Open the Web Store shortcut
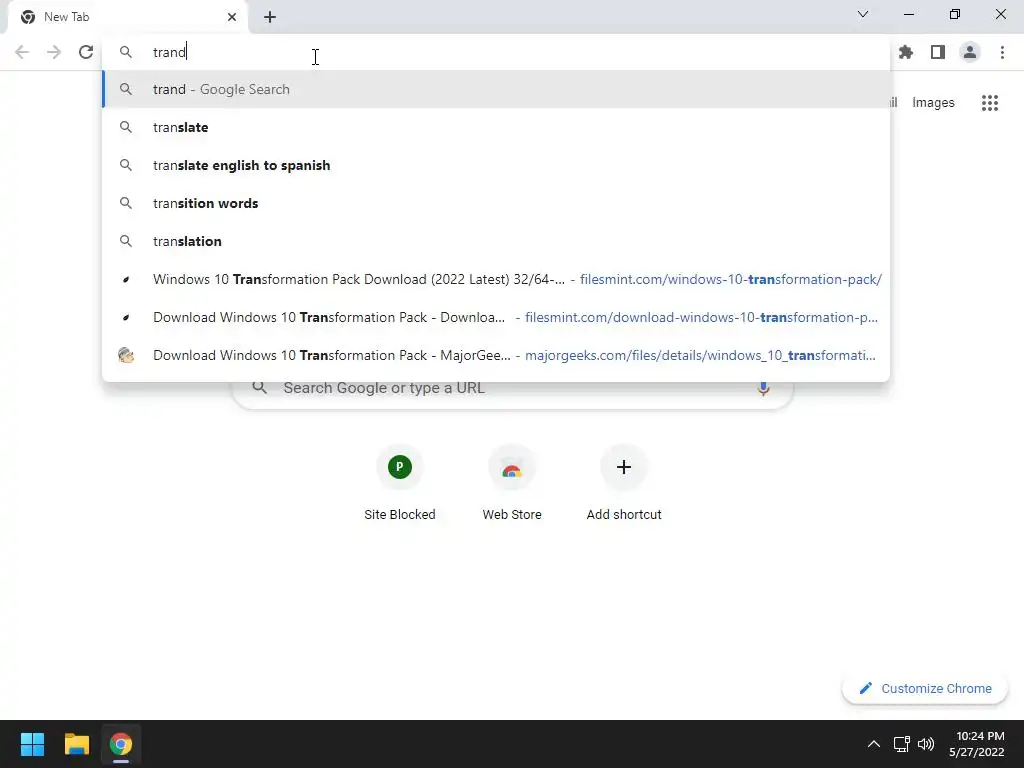The image size is (1024, 768). (x=512, y=483)
